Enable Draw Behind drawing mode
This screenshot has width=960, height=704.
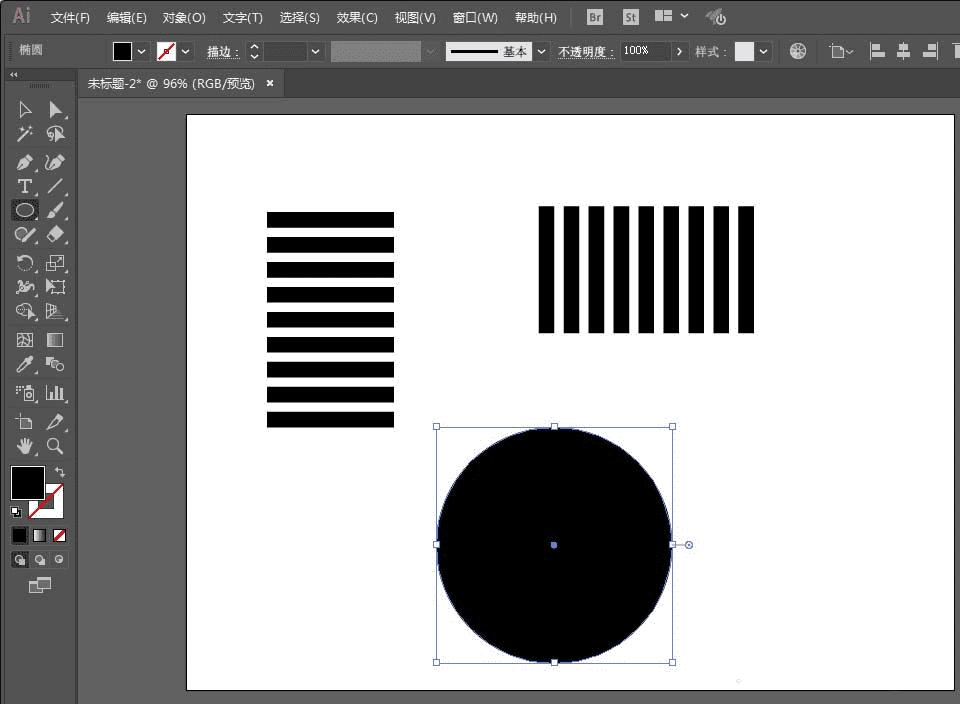click(x=40, y=560)
